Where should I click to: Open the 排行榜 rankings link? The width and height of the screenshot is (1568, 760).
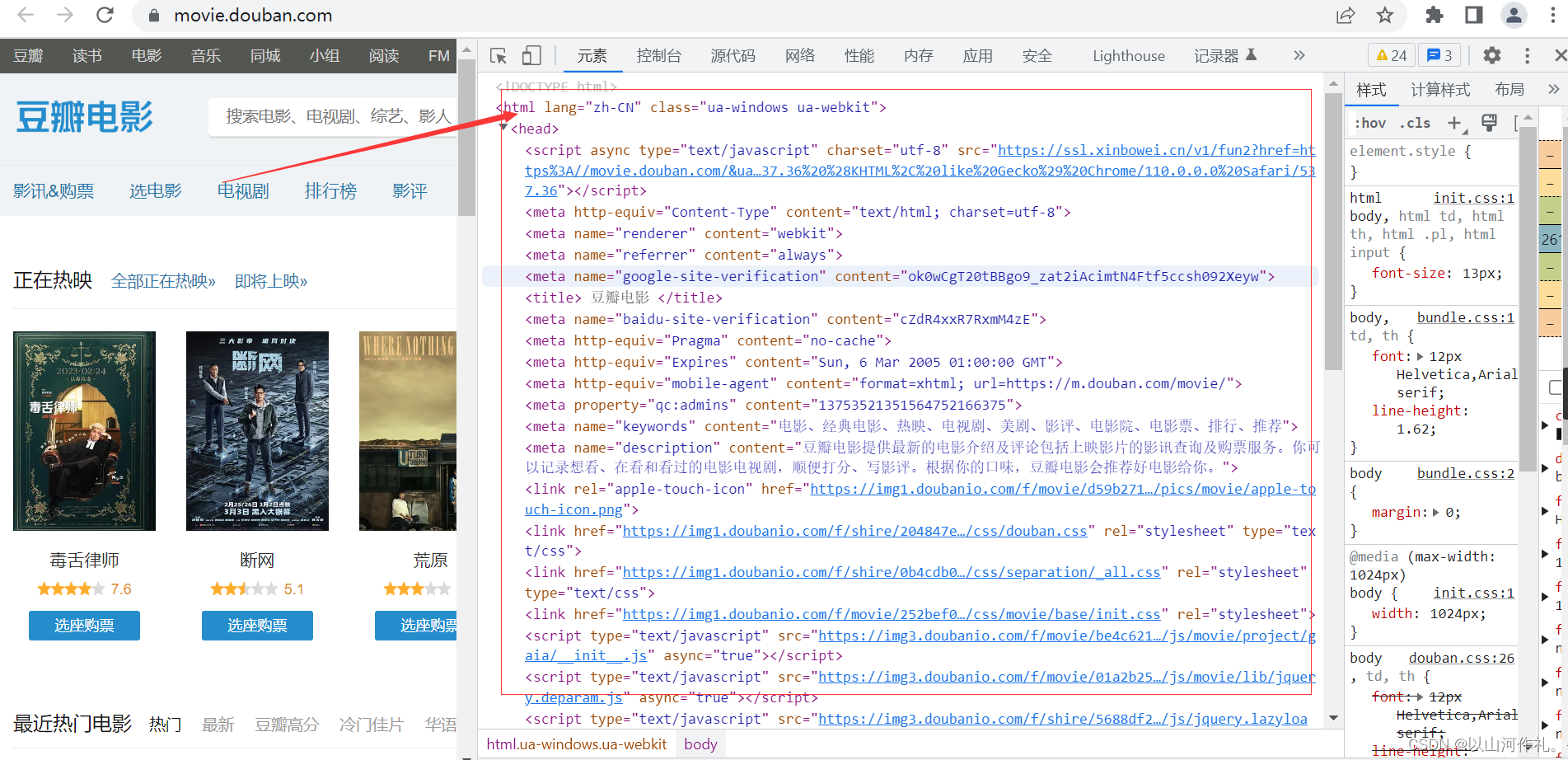[330, 191]
